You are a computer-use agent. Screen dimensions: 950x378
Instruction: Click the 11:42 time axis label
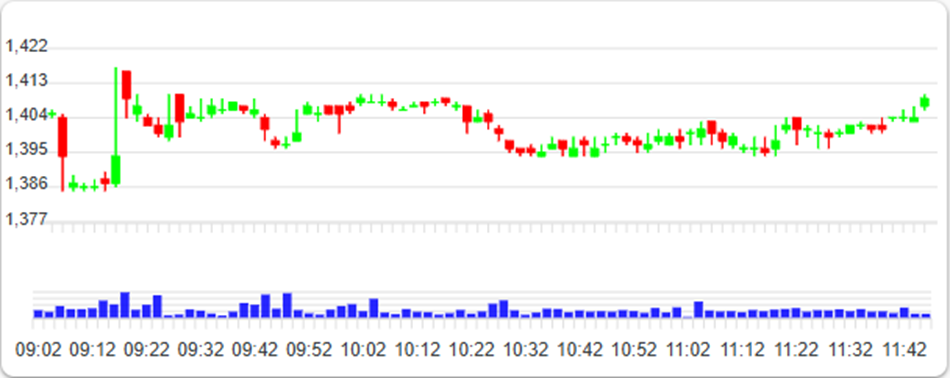(x=904, y=350)
